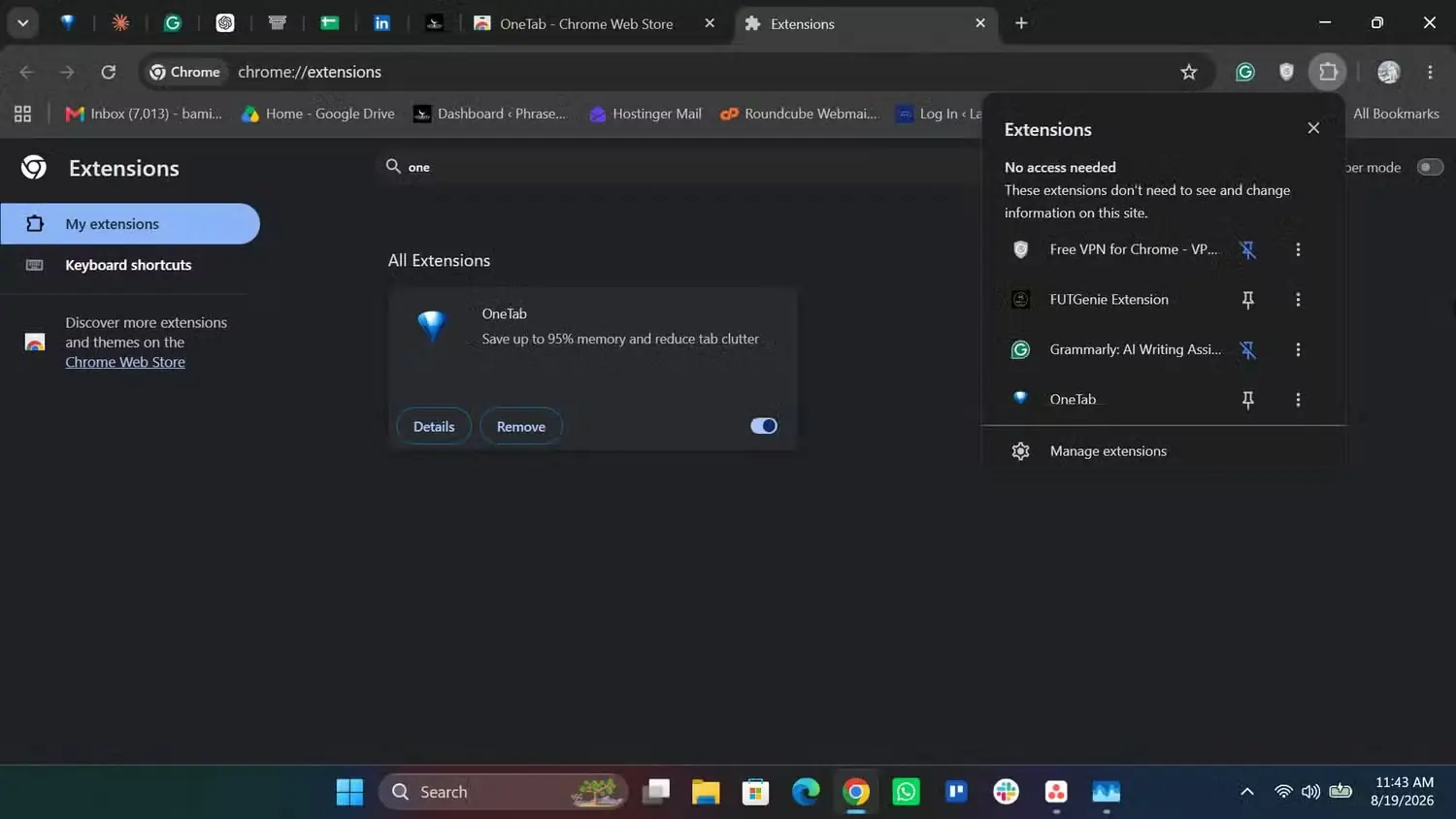The image size is (1456, 819).
Task: Open Trello from the taskbar
Action: 956,792
